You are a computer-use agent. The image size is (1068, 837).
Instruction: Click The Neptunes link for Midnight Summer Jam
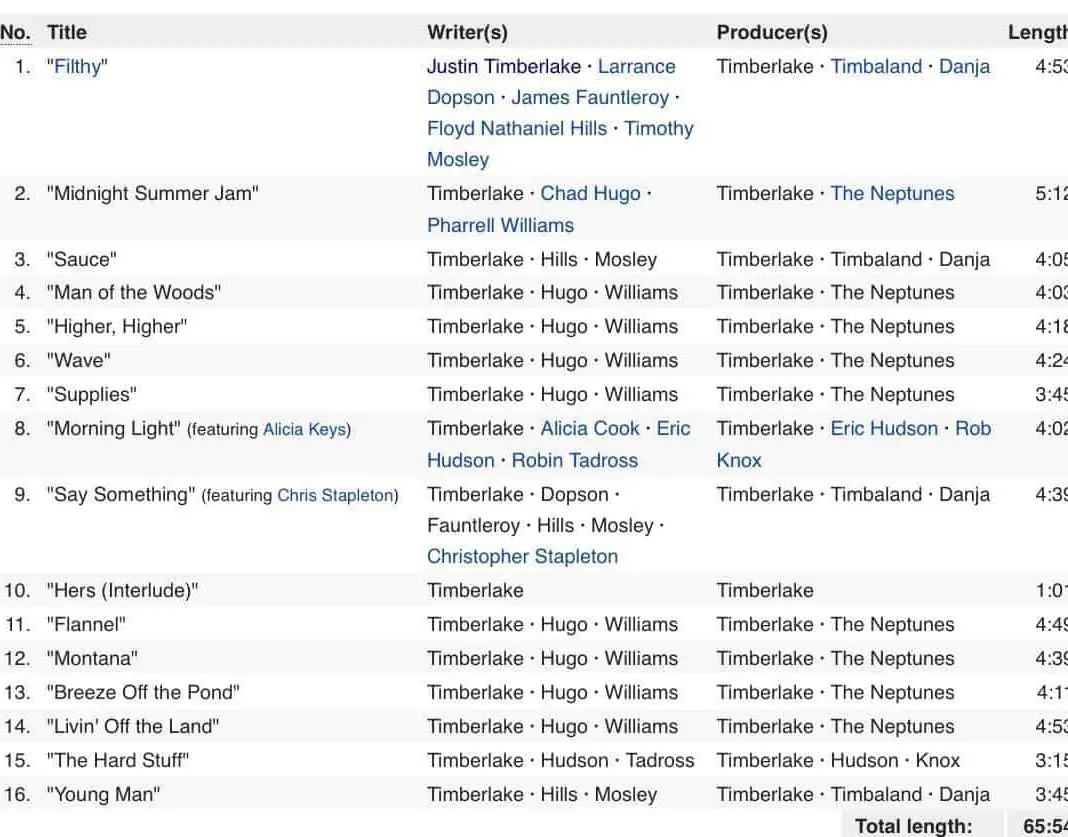point(892,194)
